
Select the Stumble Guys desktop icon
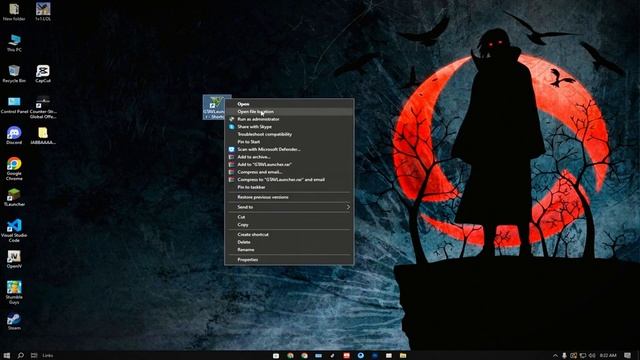pyautogui.click(x=14, y=292)
